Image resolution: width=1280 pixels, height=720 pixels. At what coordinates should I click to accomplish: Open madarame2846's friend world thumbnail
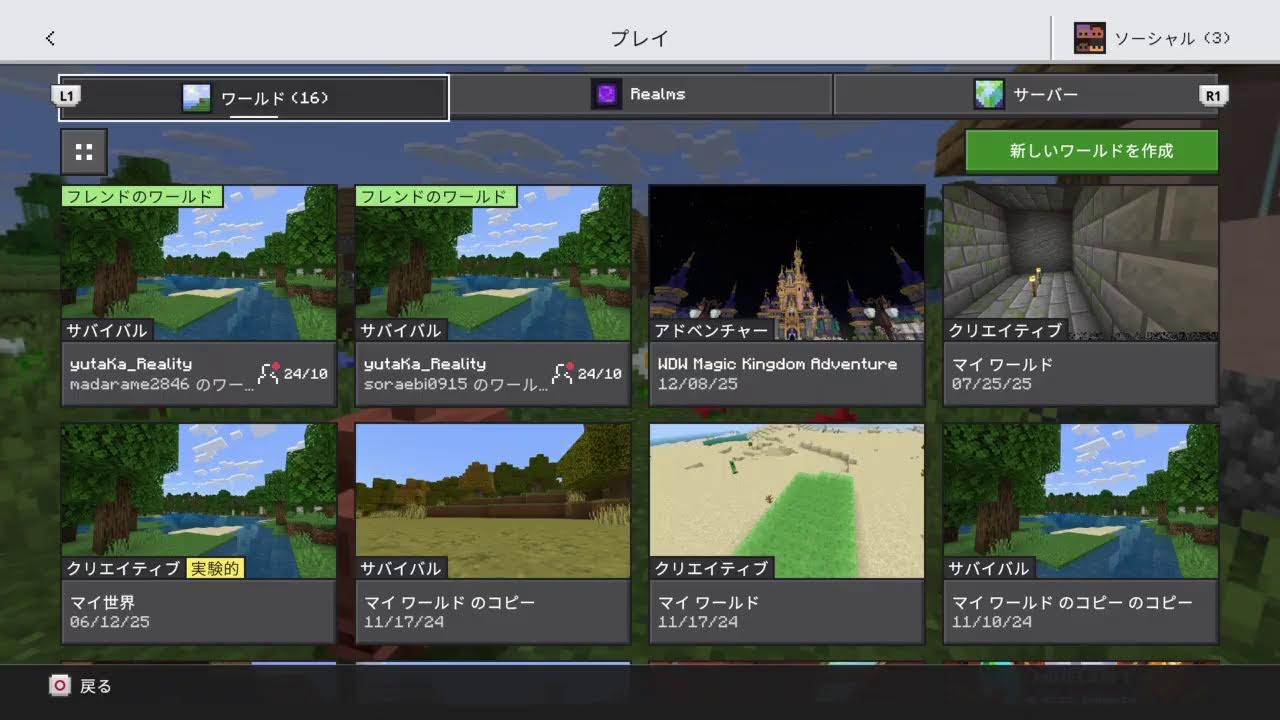[199, 263]
